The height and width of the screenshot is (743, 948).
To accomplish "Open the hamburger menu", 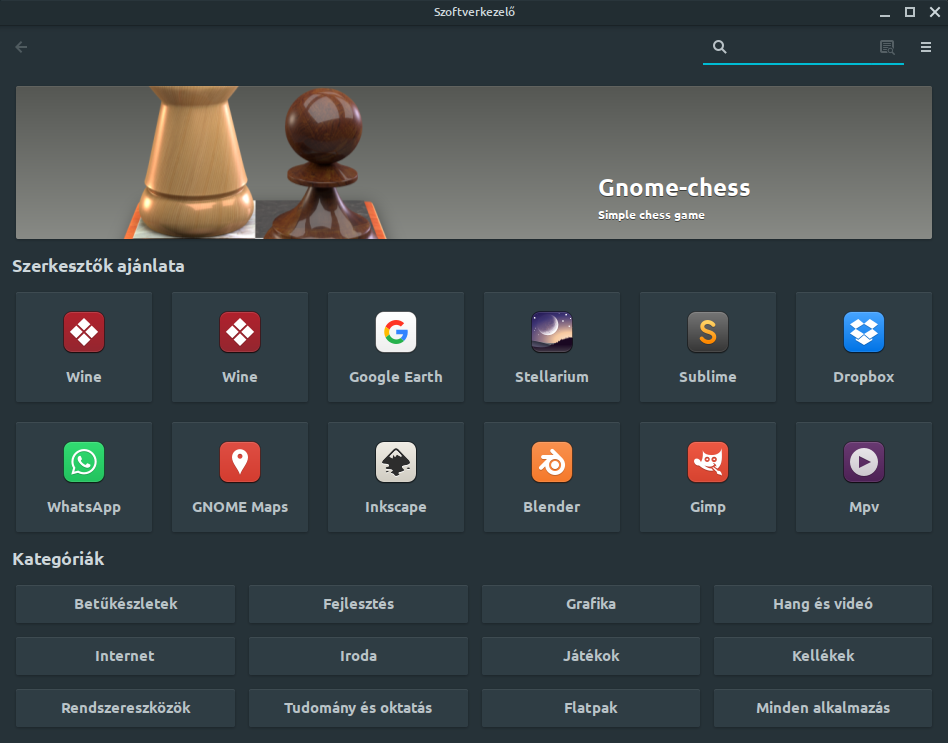I will click(x=926, y=47).
